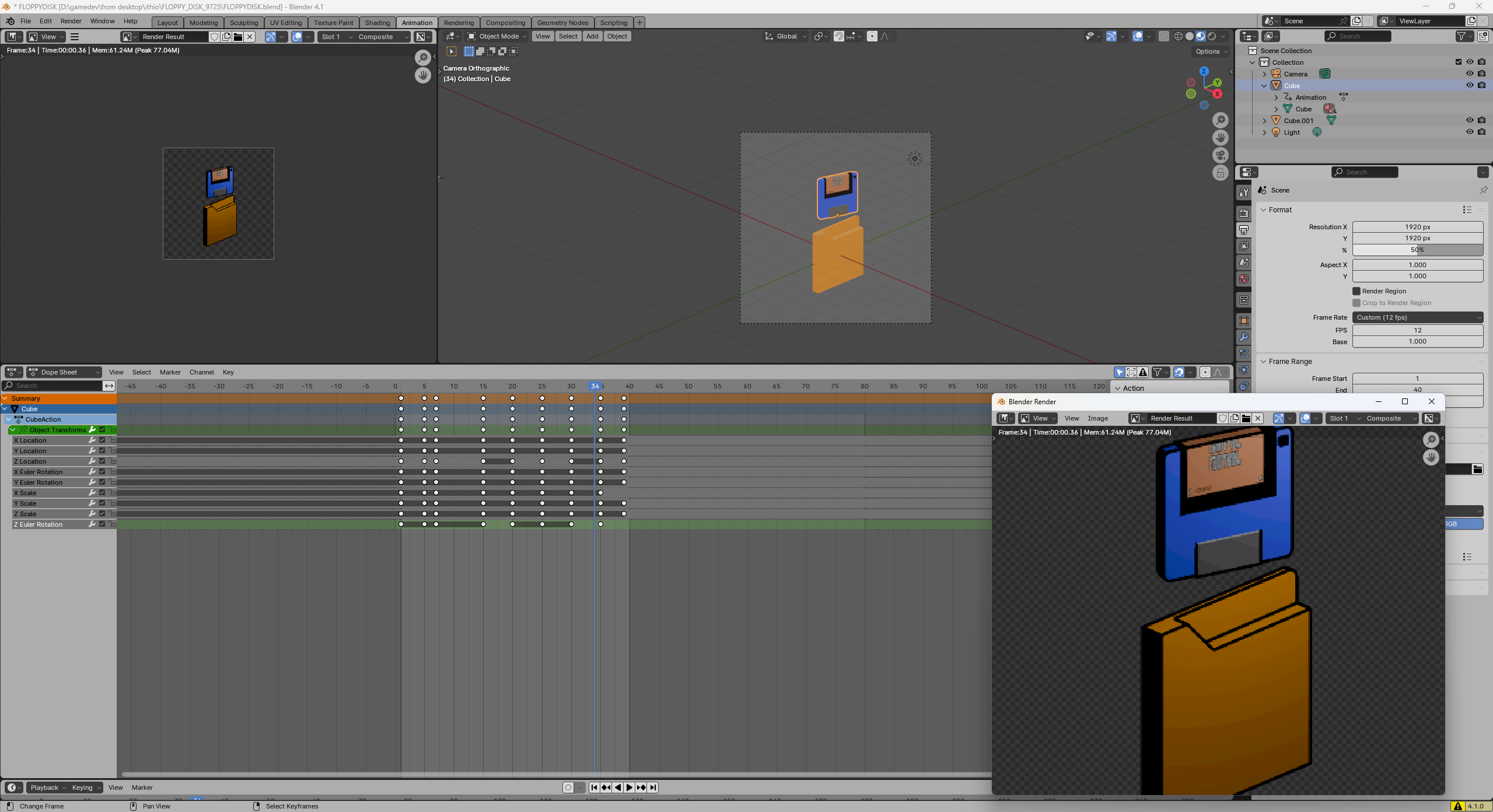Image resolution: width=1493 pixels, height=812 pixels.
Task: Open the Image menu in Blender Render window
Action: (x=1097, y=418)
